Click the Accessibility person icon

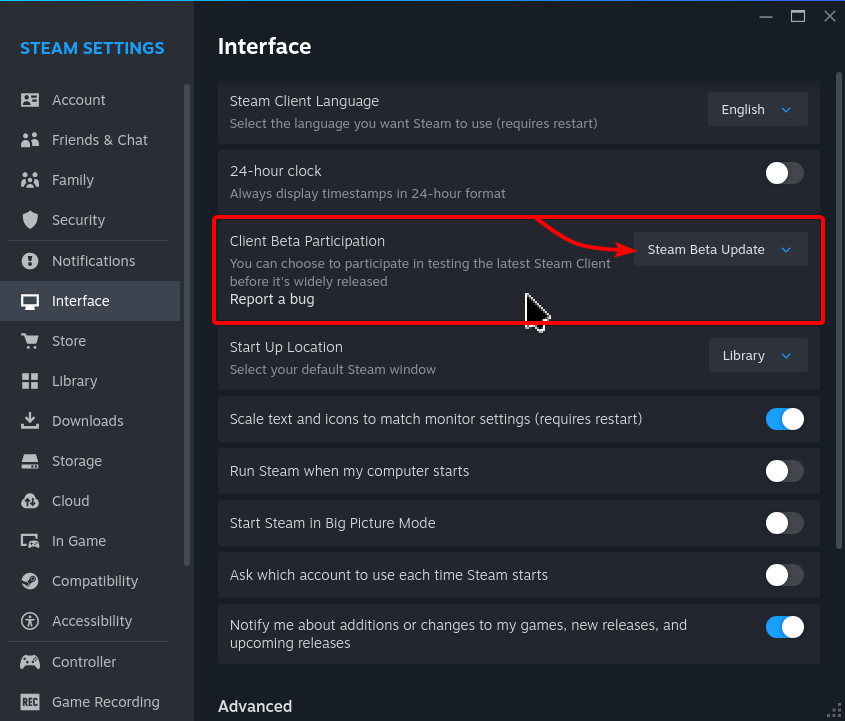tap(30, 621)
